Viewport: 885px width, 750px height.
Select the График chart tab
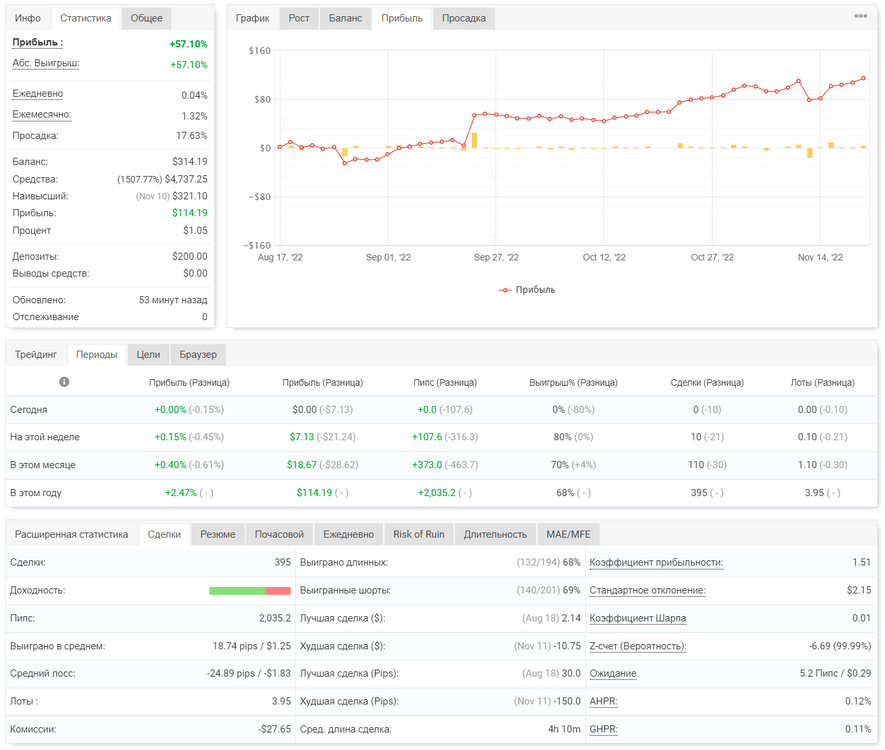252,18
